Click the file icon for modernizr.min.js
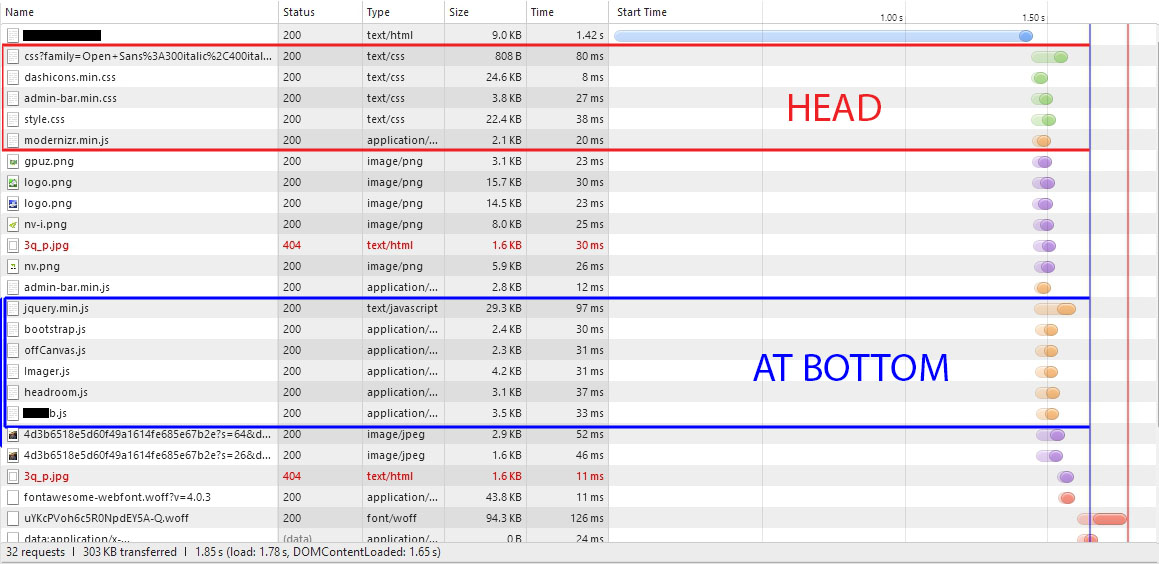 tap(13, 140)
